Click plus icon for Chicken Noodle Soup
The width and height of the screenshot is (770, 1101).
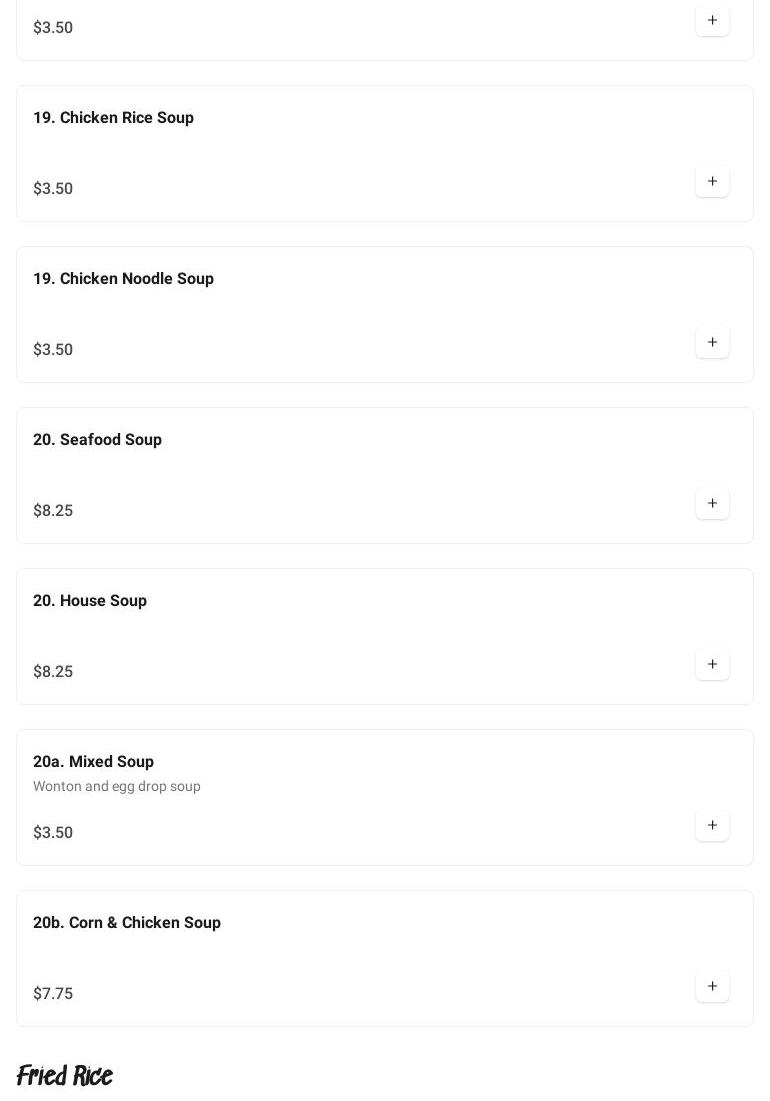(712, 343)
